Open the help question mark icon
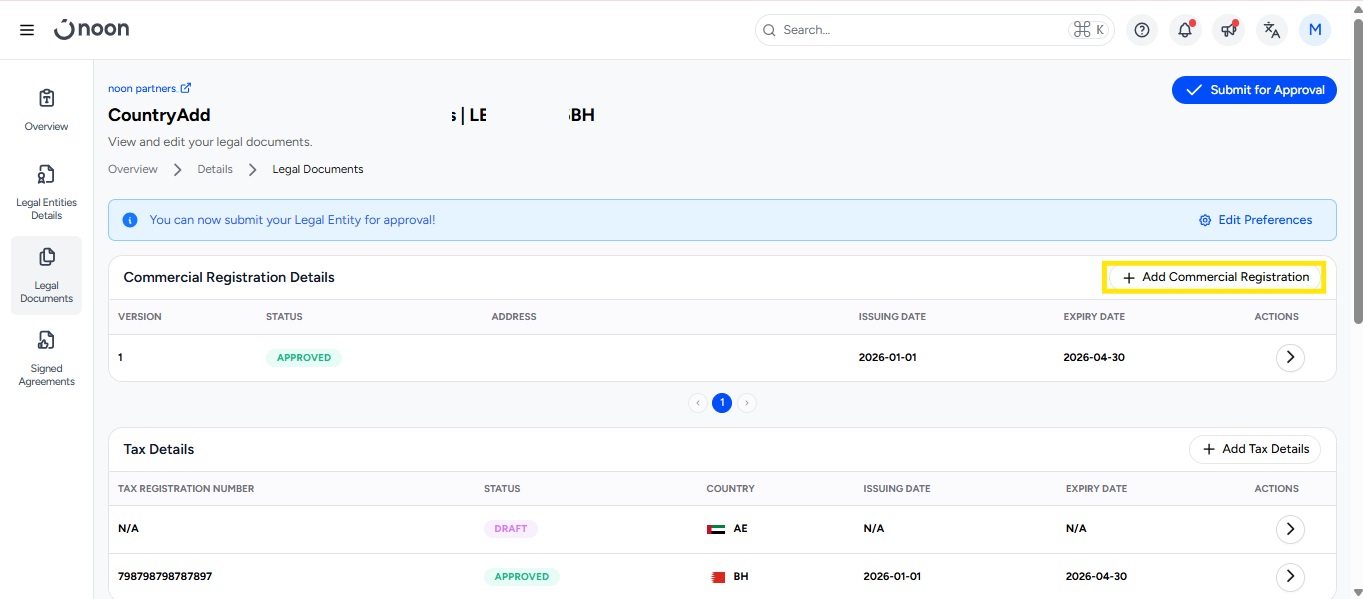This screenshot has width=1363, height=599. click(x=1142, y=30)
